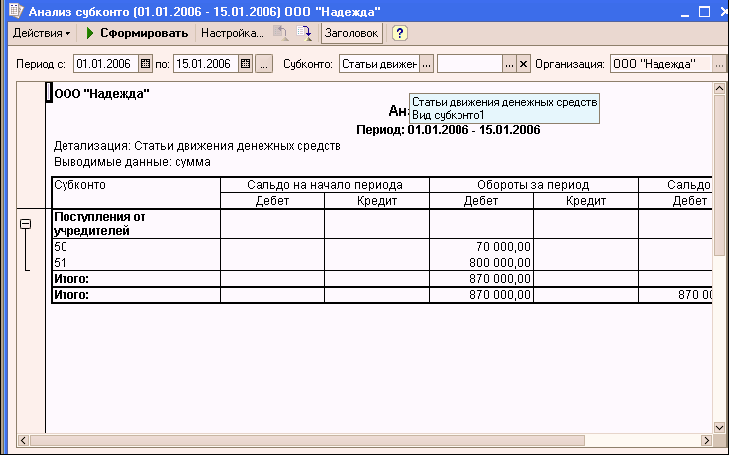Click the period selection ellipsis button
Viewport: 729px width, 455px height.
pos(264,64)
